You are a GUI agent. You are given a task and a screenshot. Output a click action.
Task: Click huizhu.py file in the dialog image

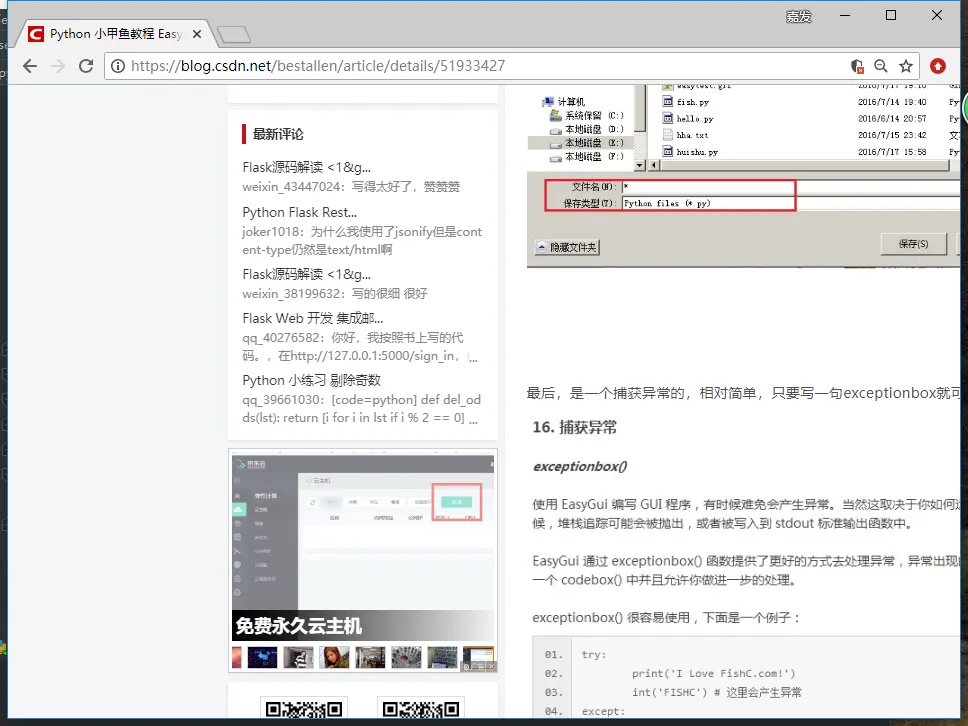[690, 152]
